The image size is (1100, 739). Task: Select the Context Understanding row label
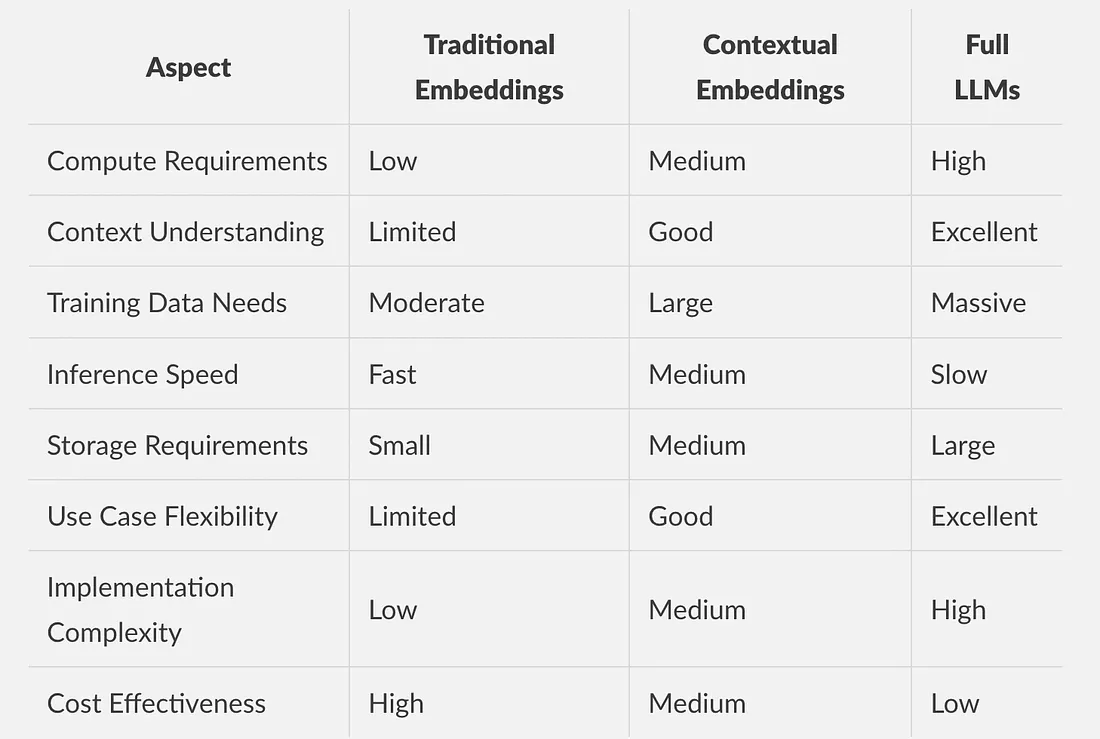(x=185, y=232)
